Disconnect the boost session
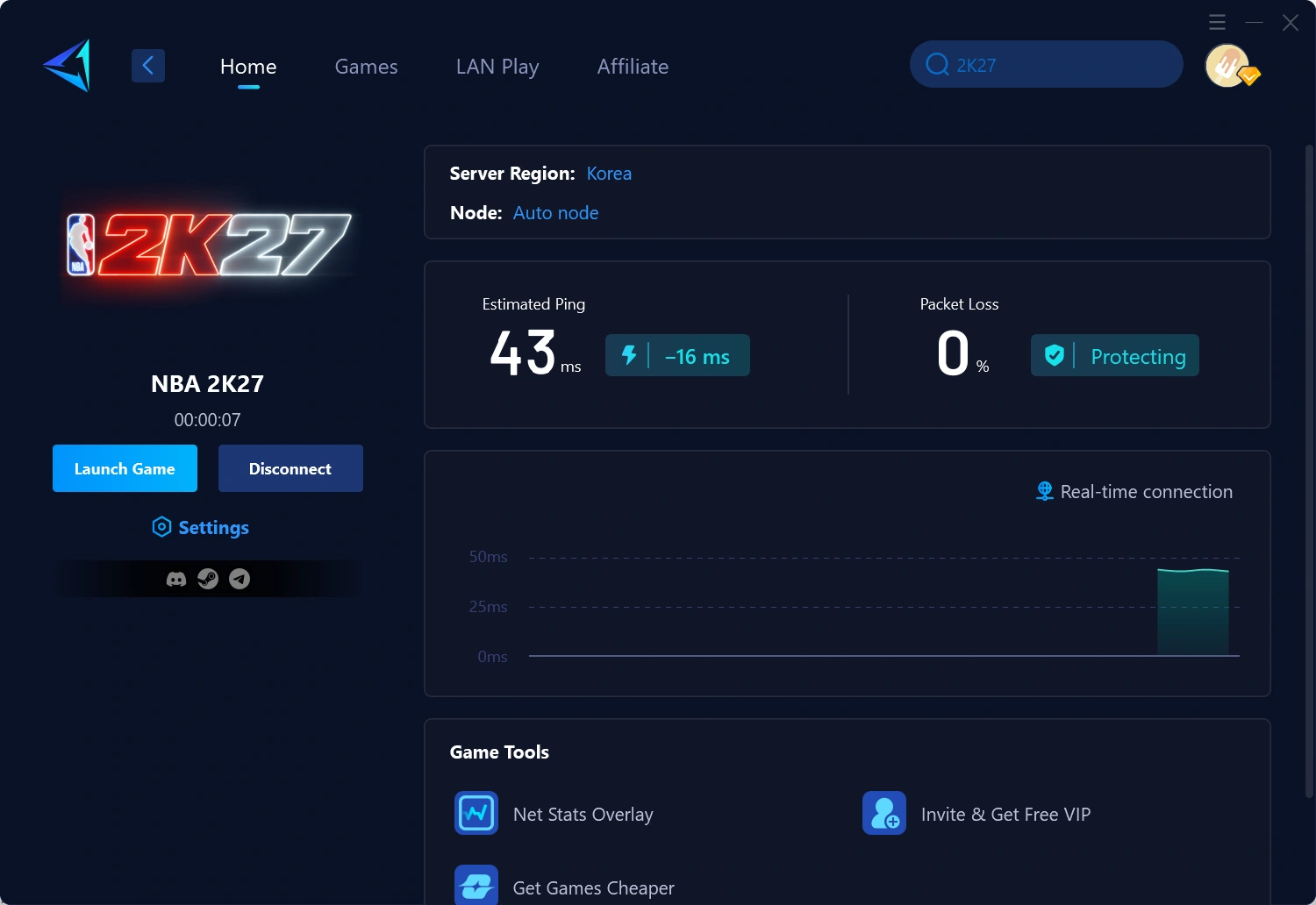This screenshot has width=1316, height=905. pos(290,468)
